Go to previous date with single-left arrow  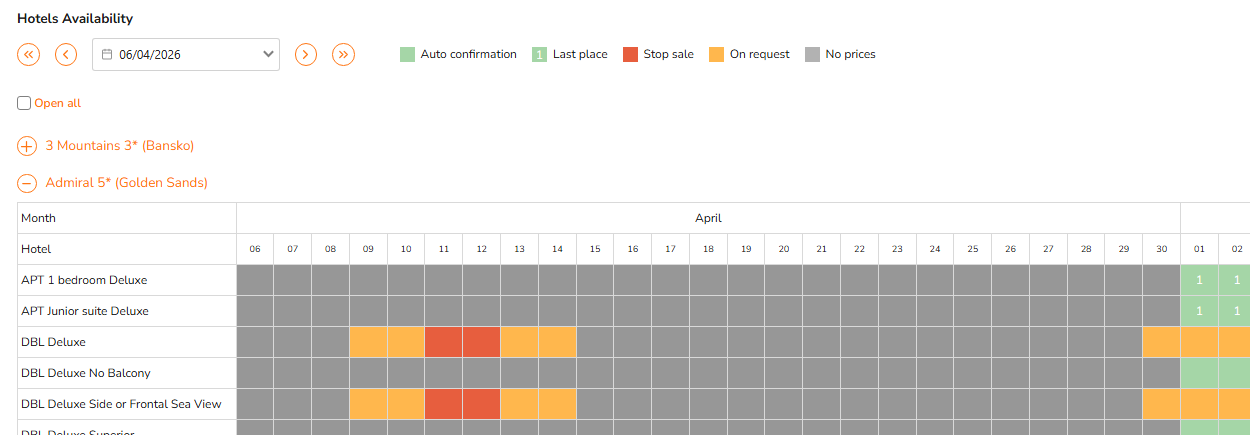[x=66, y=55]
